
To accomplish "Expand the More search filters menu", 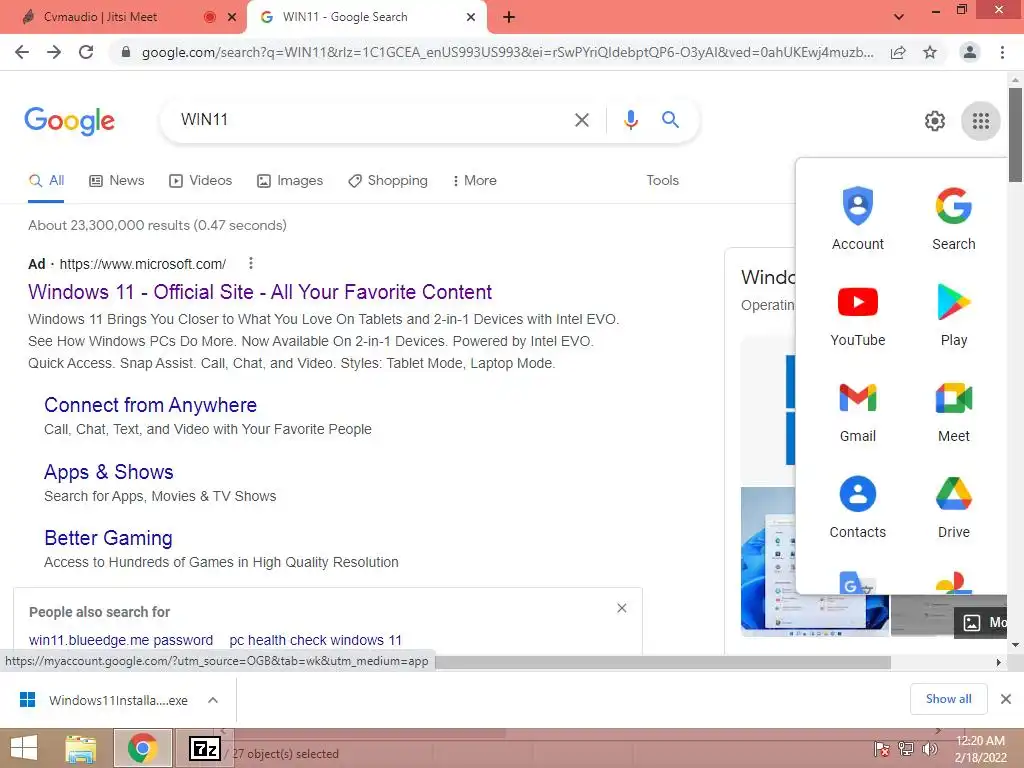I will click(x=474, y=181).
